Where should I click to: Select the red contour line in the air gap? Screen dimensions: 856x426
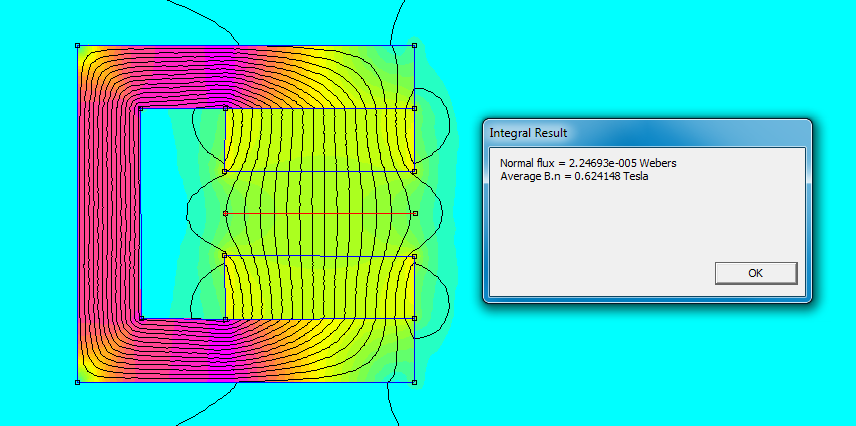(320, 214)
